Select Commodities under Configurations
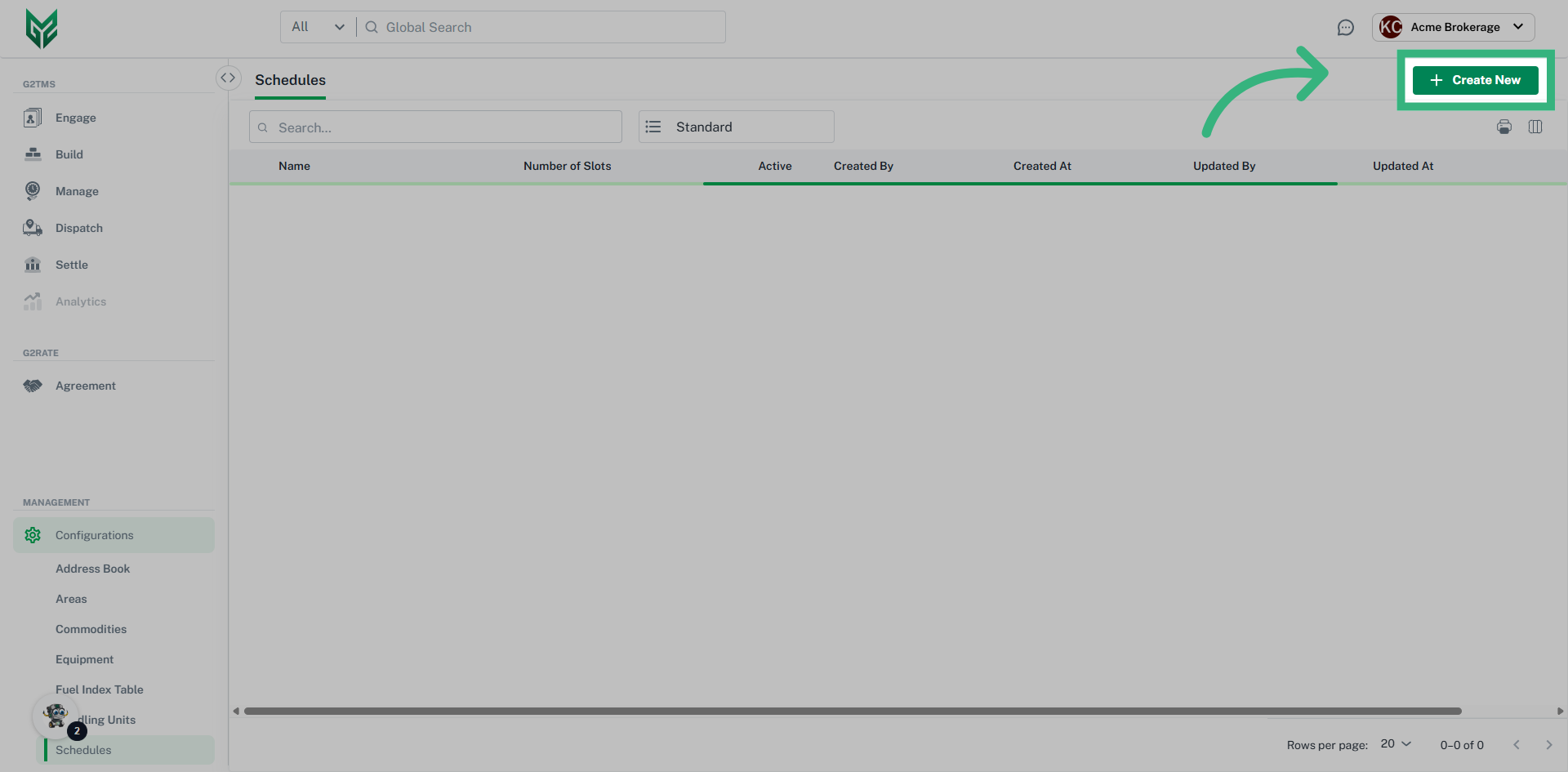Screen dimensions: 1568x772 (91, 629)
